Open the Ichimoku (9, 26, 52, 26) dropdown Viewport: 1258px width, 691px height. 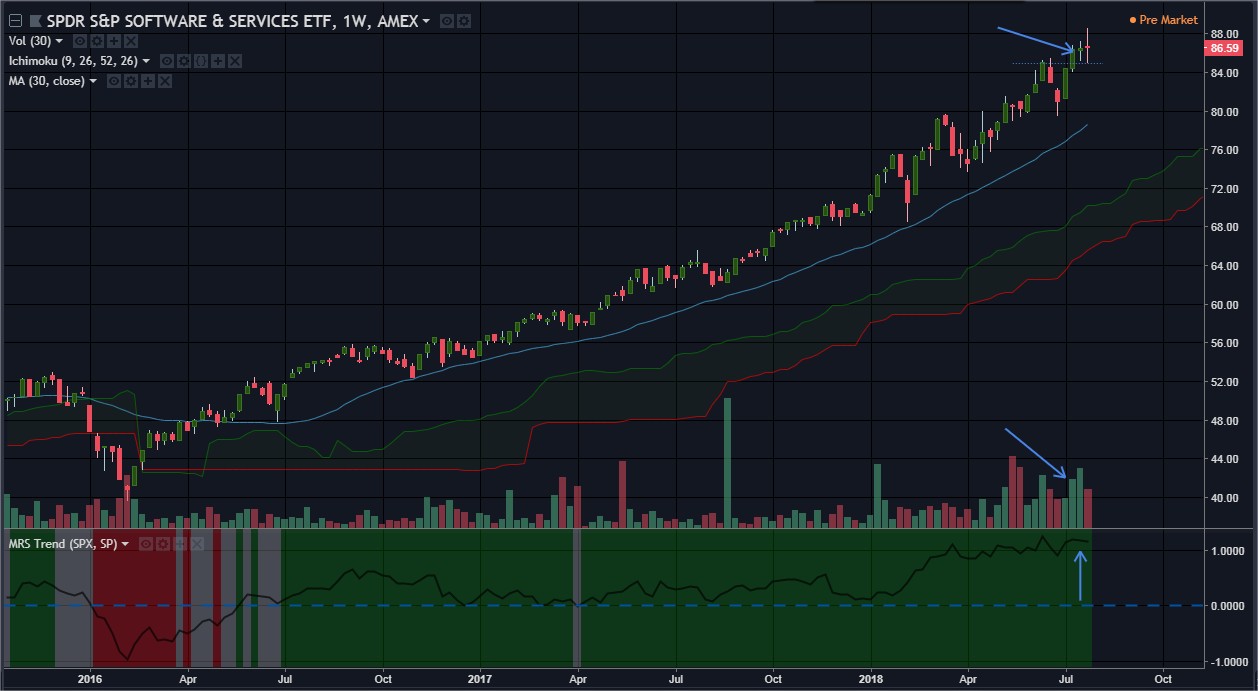pyautogui.click(x=146, y=61)
